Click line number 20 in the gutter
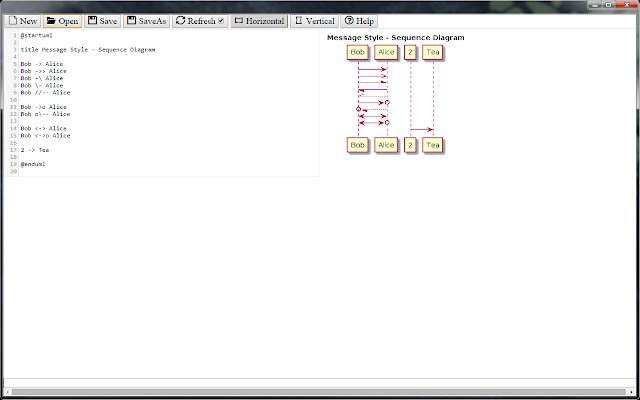This screenshot has height=400, width=640. click(14, 171)
